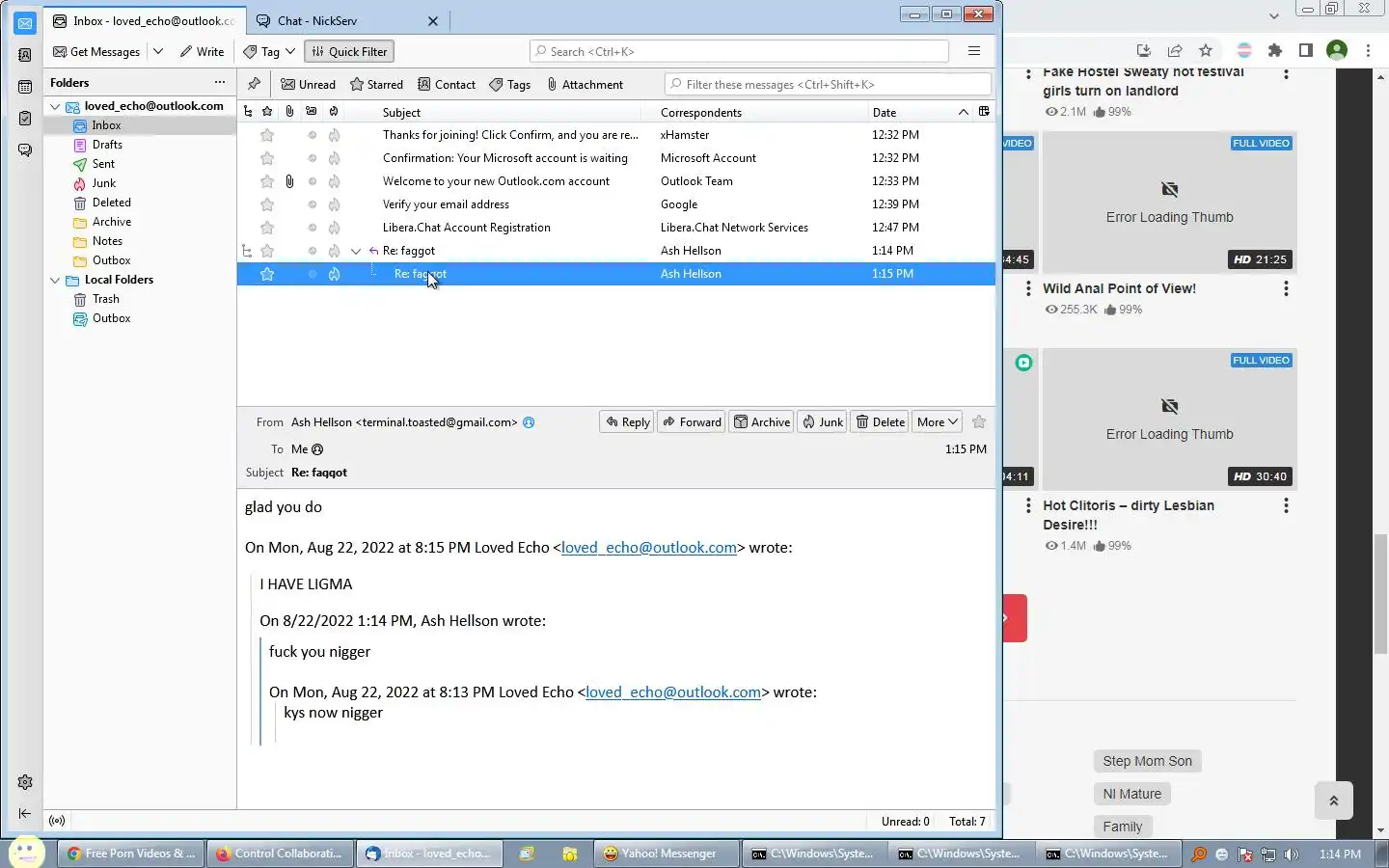Open the Mail space icon in Thunderbird
1389x868 pixels.
[x=25, y=23]
